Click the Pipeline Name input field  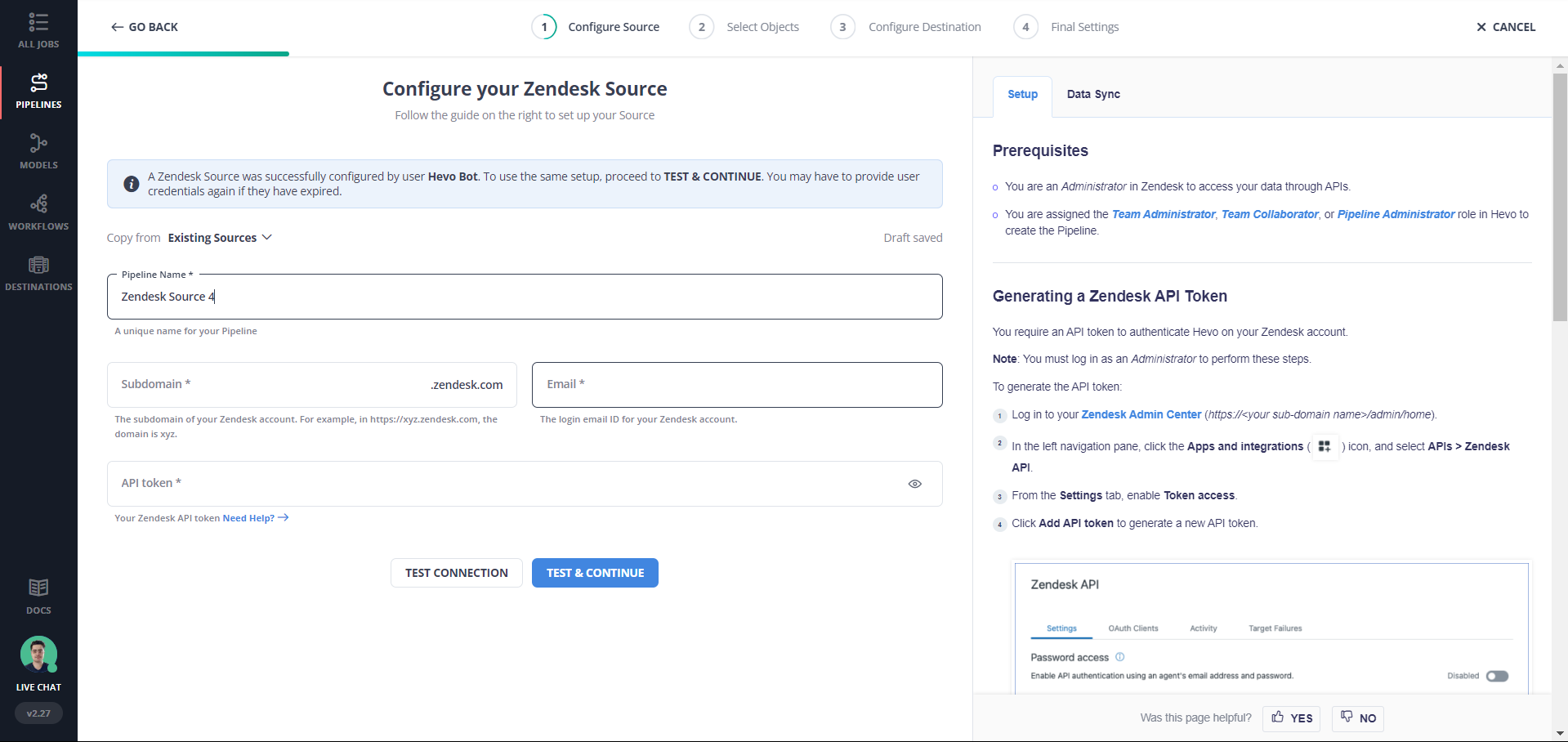(x=525, y=297)
